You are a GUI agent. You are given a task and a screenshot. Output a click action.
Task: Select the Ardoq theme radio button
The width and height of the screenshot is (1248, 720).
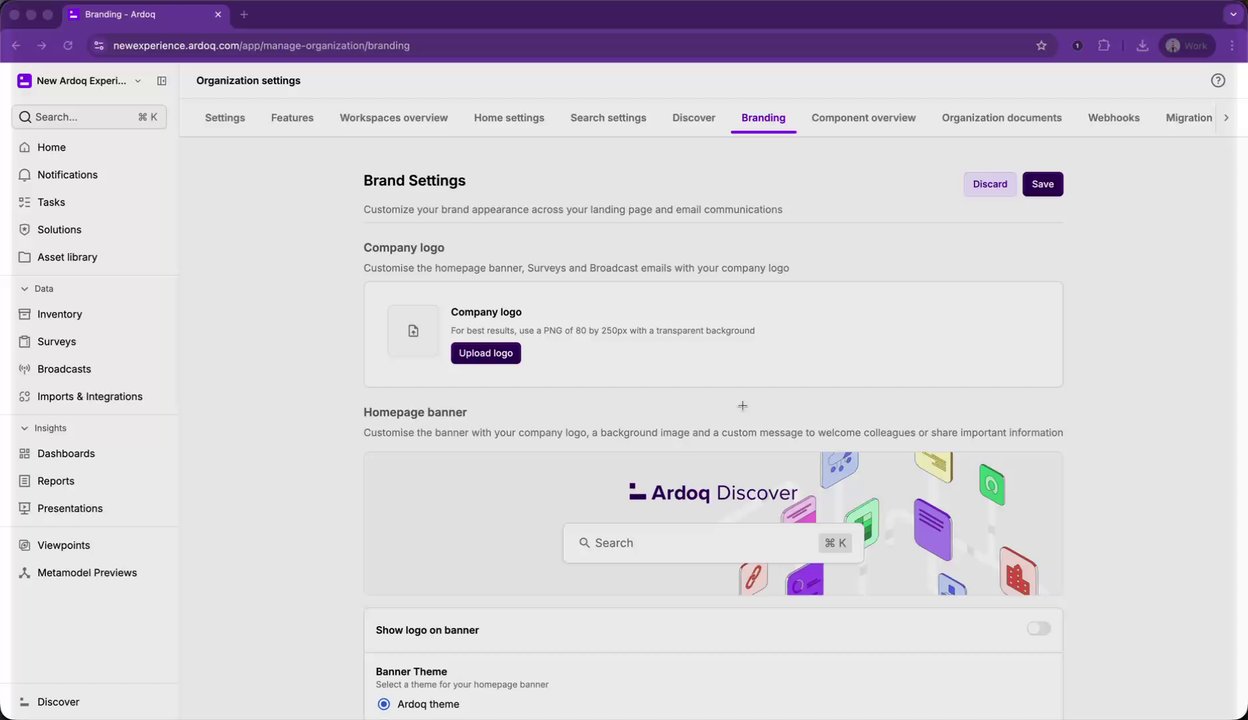tap(384, 704)
